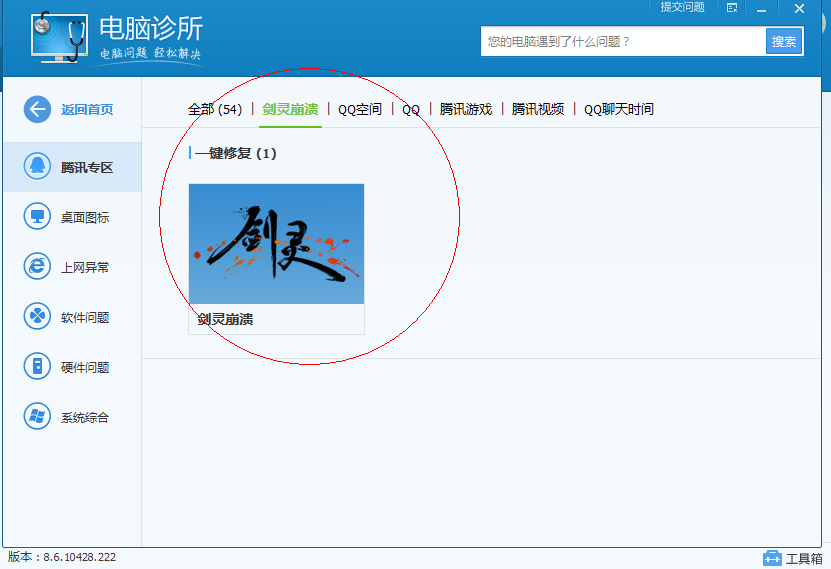831x569 pixels.
Task: Select the 硬件问题 sidebar label
Action: coord(85,367)
